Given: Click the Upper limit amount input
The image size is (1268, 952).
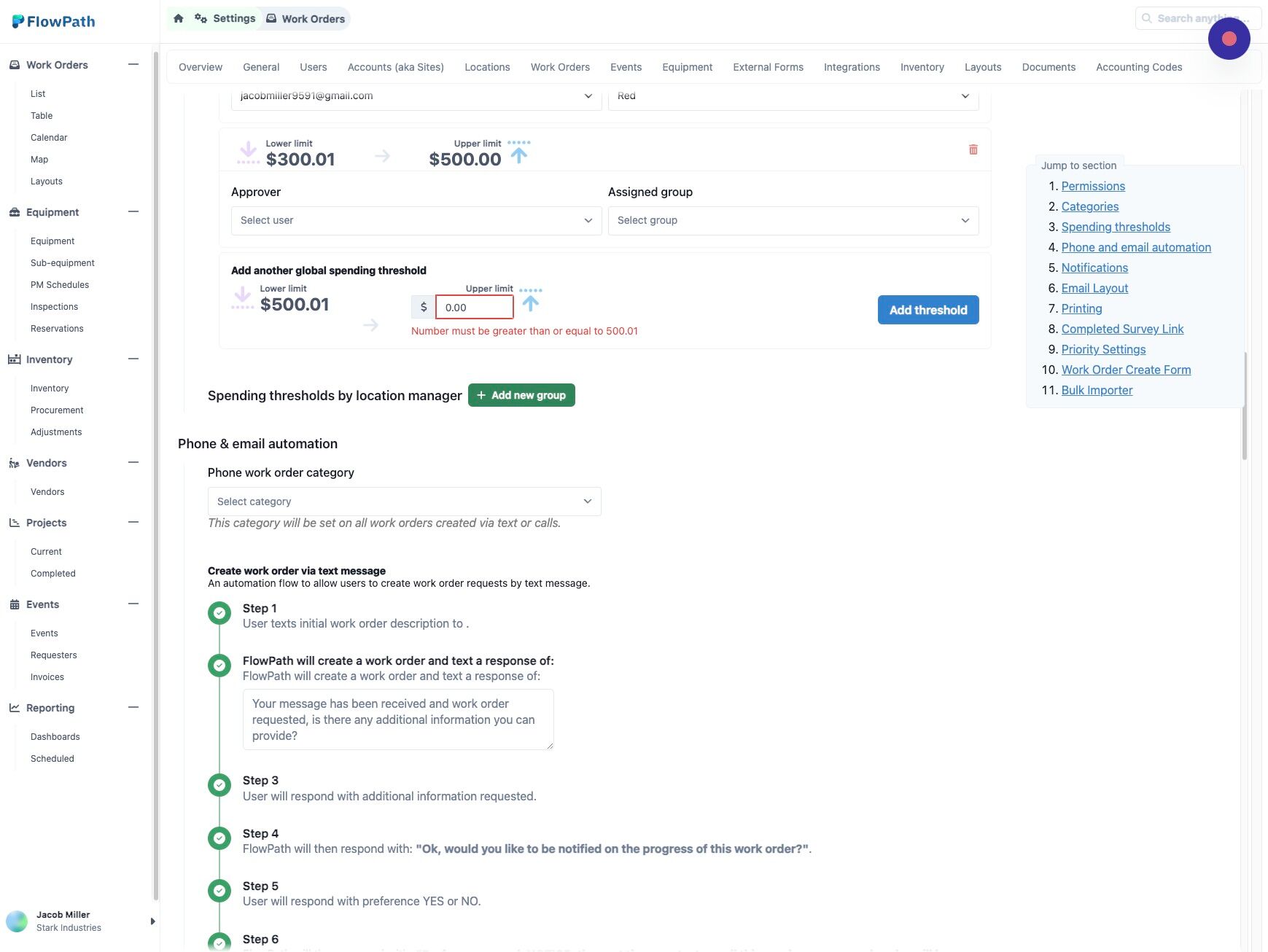Looking at the screenshot, I should tap(475, 308).
